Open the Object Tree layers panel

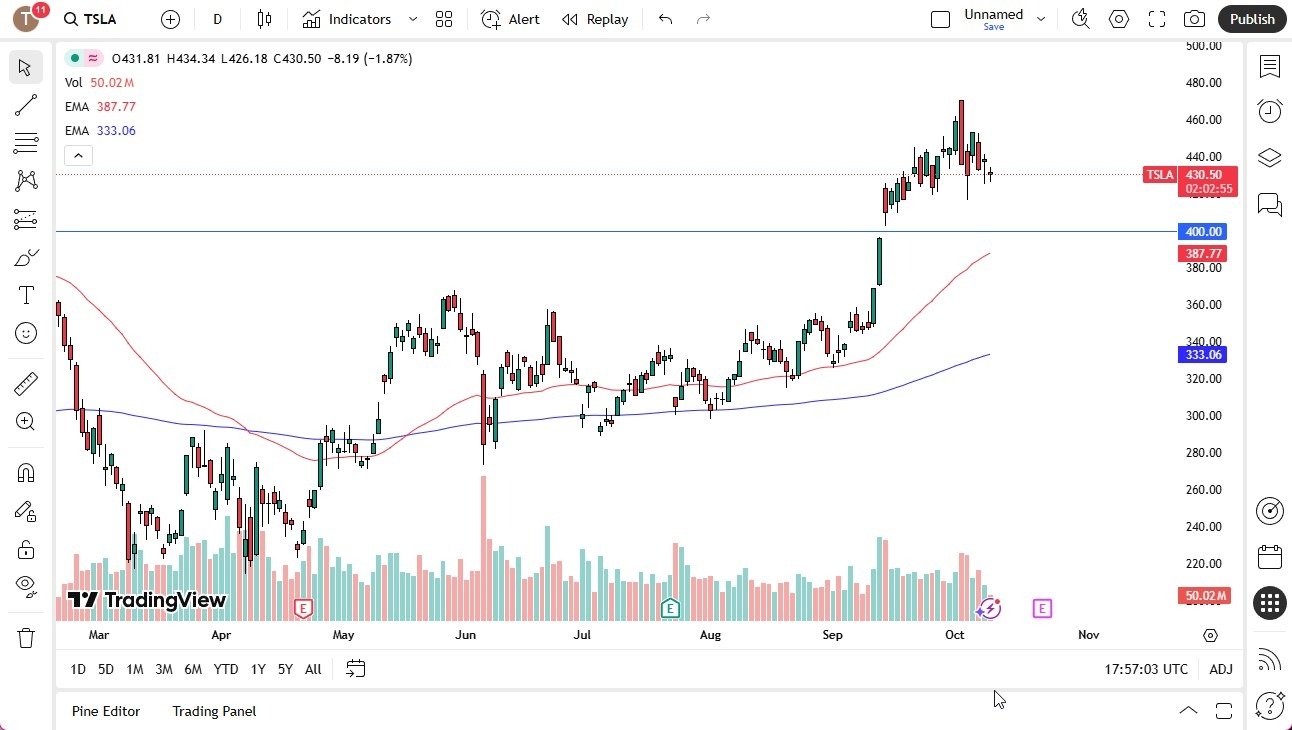tap(1270, 157)
